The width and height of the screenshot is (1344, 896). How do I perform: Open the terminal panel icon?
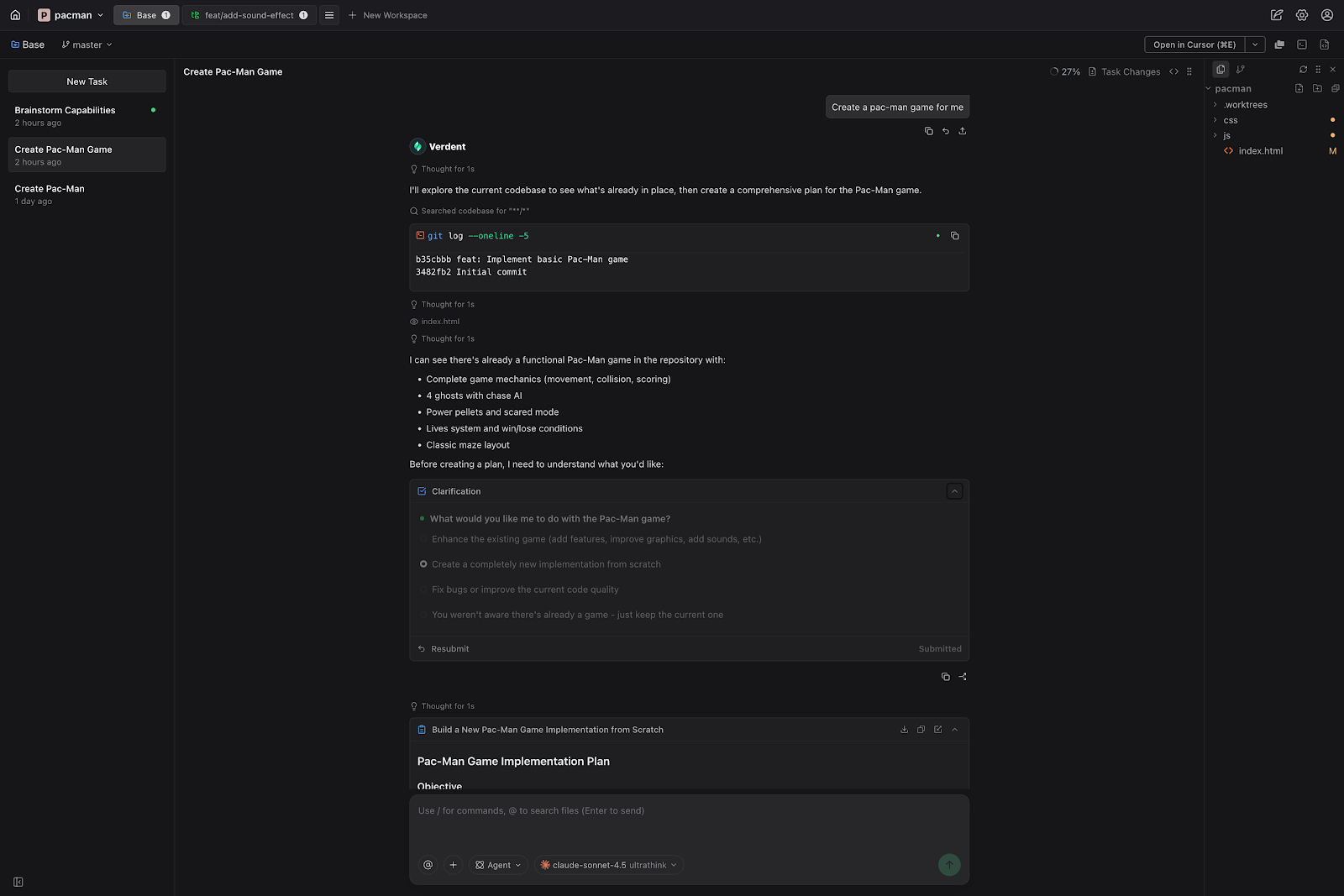tap(1301, 45)
